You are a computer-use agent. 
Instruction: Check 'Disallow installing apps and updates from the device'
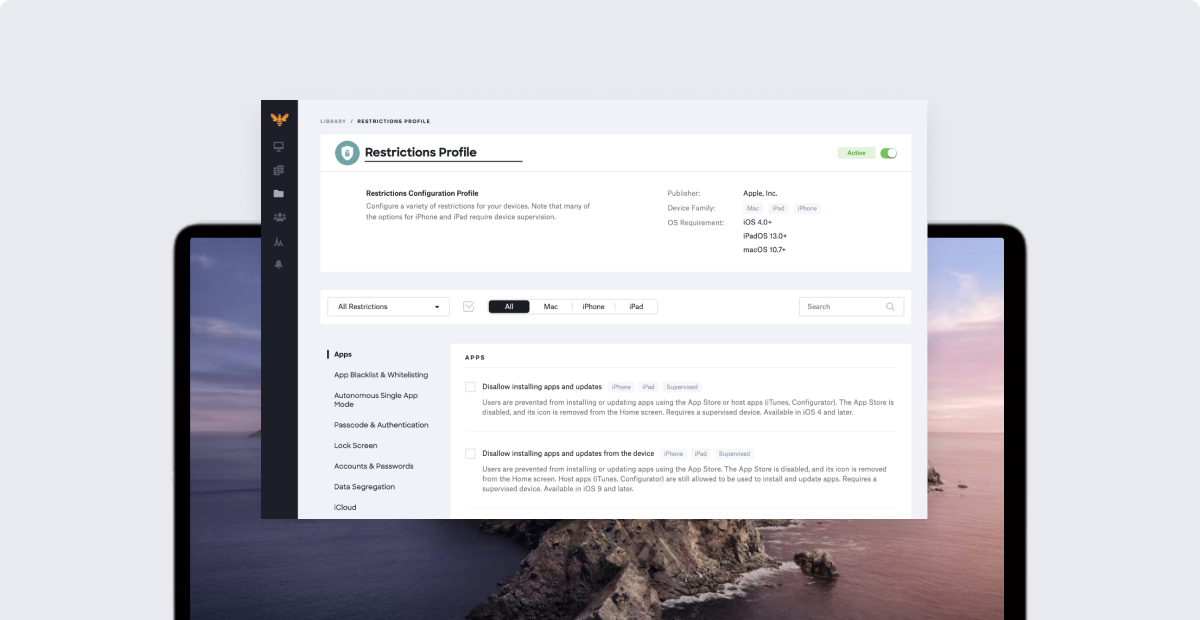click(470, 454)
